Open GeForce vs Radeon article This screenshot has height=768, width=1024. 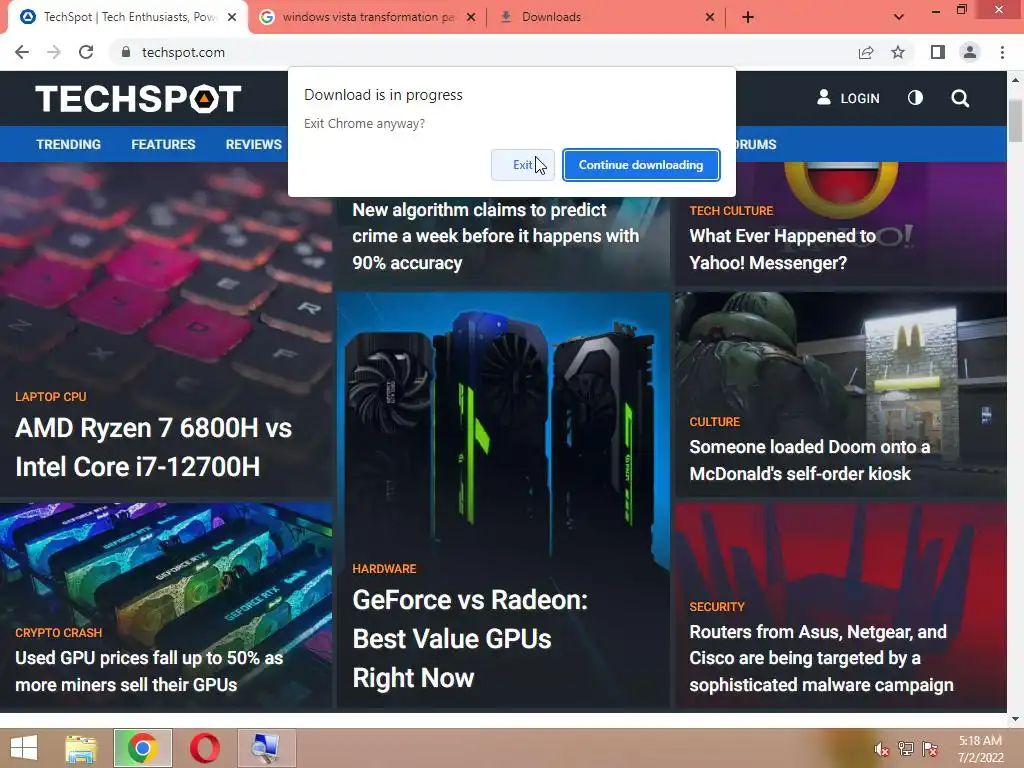[x=470, y=639]
